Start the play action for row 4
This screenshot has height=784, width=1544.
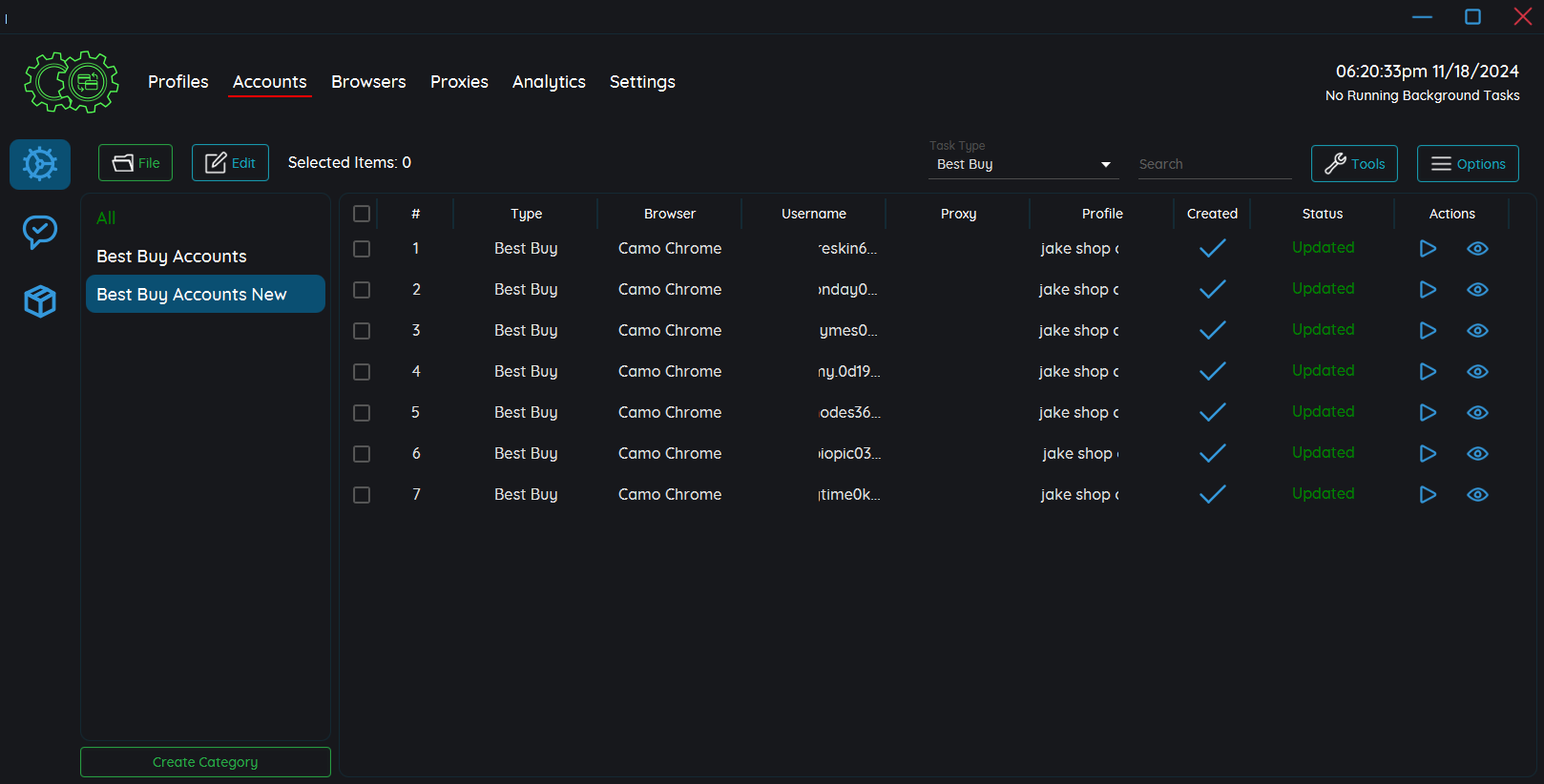coord(1428,372)
